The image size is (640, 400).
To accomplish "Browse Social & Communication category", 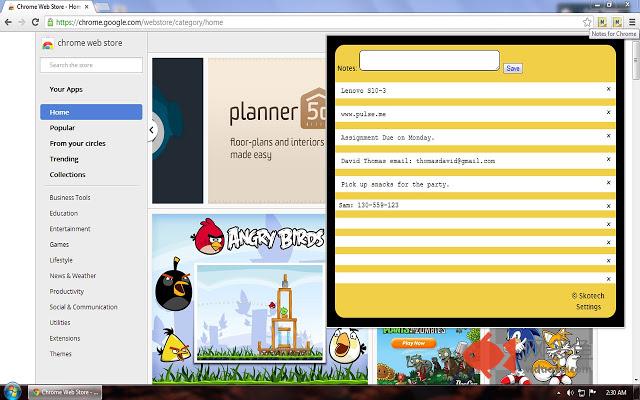I will point(84,307).
